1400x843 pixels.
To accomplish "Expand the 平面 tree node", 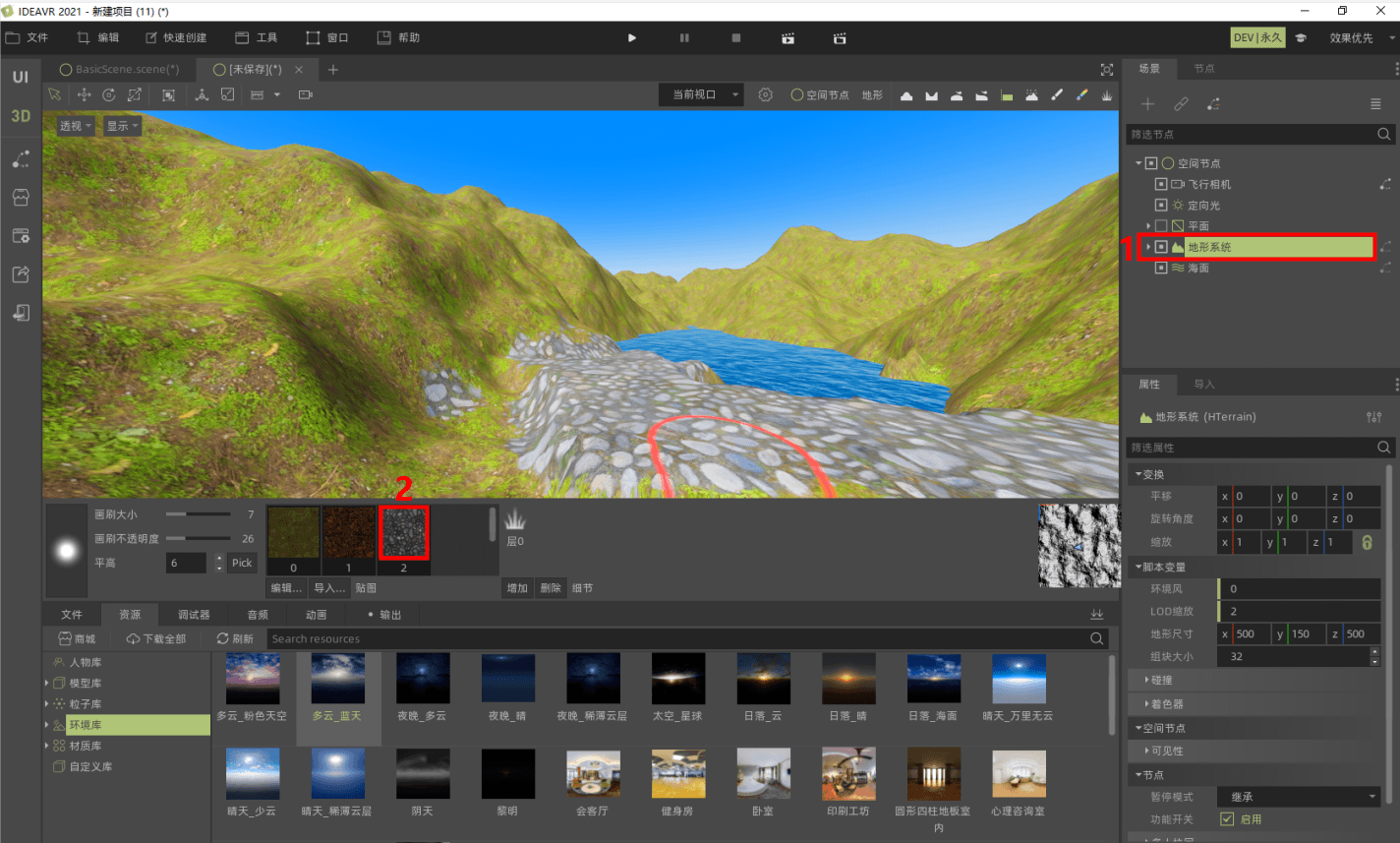I will point(1148,226).
